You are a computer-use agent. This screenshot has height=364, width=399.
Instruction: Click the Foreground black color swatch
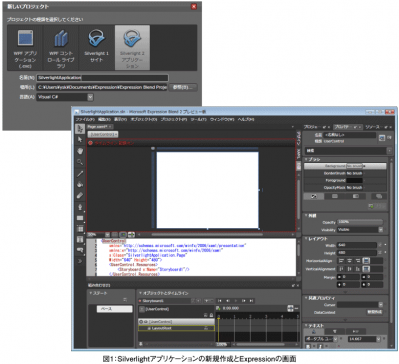[354, 180]
